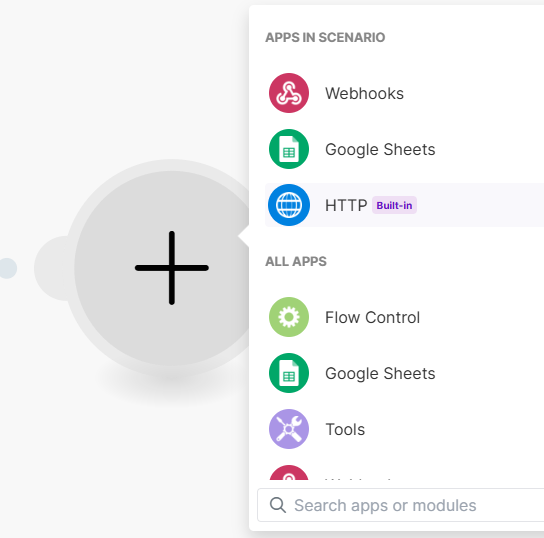
Task: Click the Webhooks icon under Apps in Scenario
Action: pos(289,93)
